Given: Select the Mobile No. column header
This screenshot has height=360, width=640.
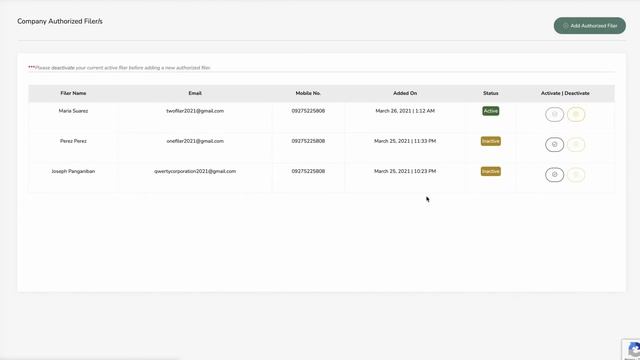Looking at the screenshot, I should pyautogui.click(x=308, y=93).
